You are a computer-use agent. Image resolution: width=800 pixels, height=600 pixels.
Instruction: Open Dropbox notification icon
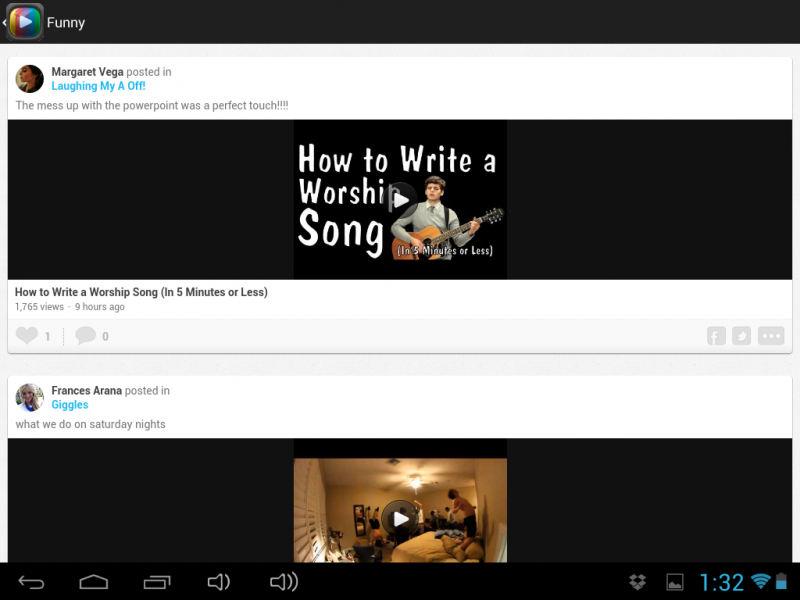click(x=638, y=582)
